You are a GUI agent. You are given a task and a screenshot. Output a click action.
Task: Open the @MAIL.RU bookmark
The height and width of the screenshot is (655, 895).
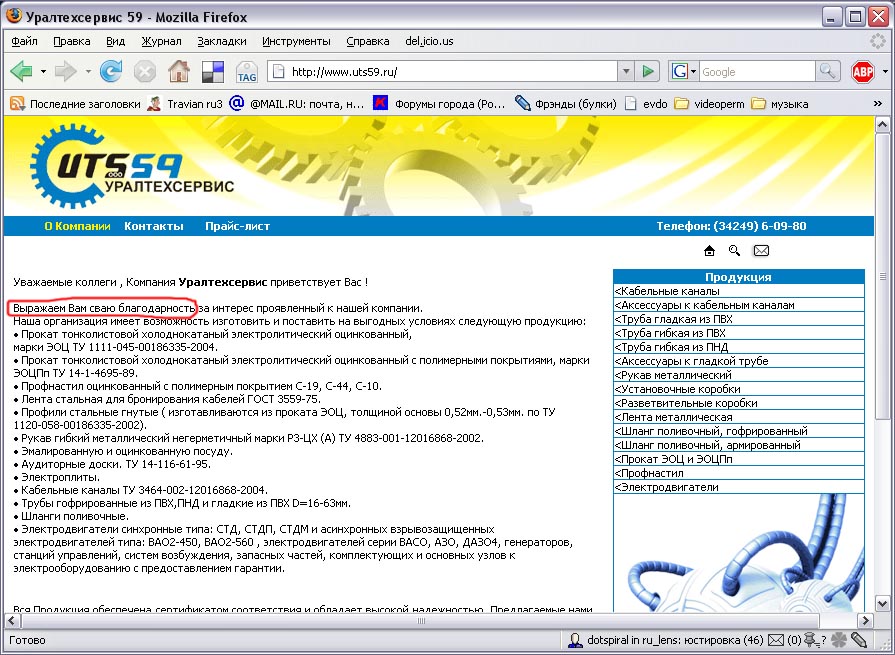click(x=296, y=104)
